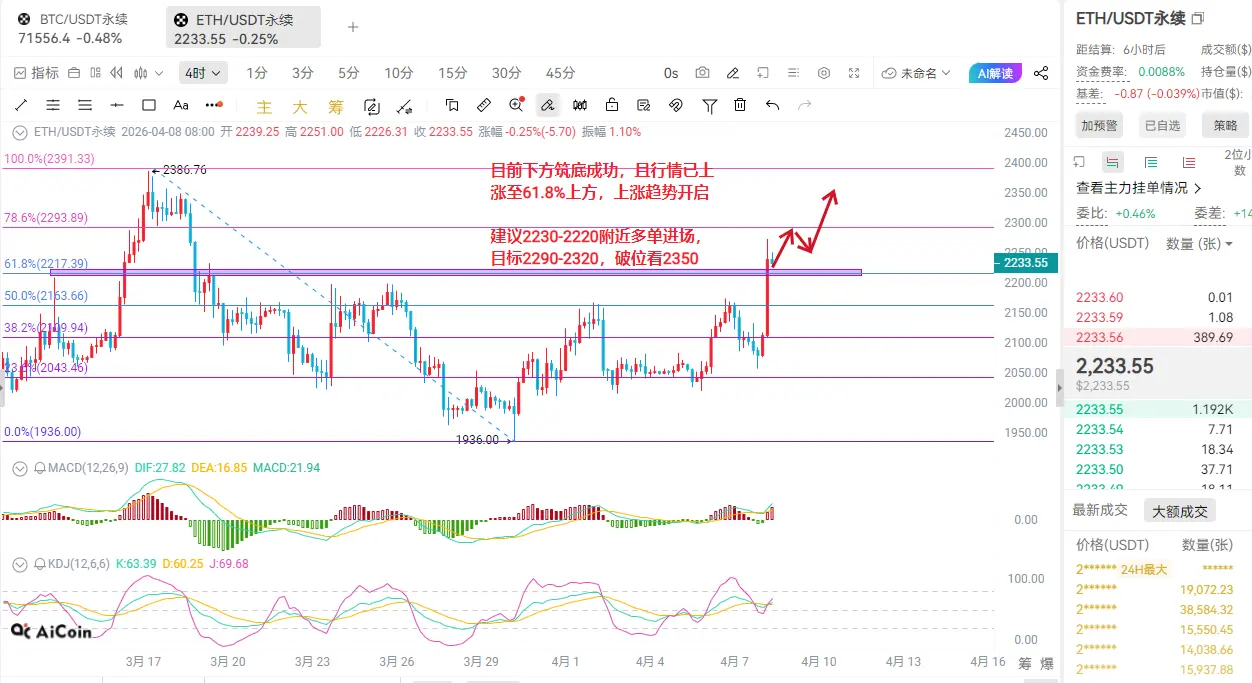Add a new chart tab with plus

(x=352, y=27)
